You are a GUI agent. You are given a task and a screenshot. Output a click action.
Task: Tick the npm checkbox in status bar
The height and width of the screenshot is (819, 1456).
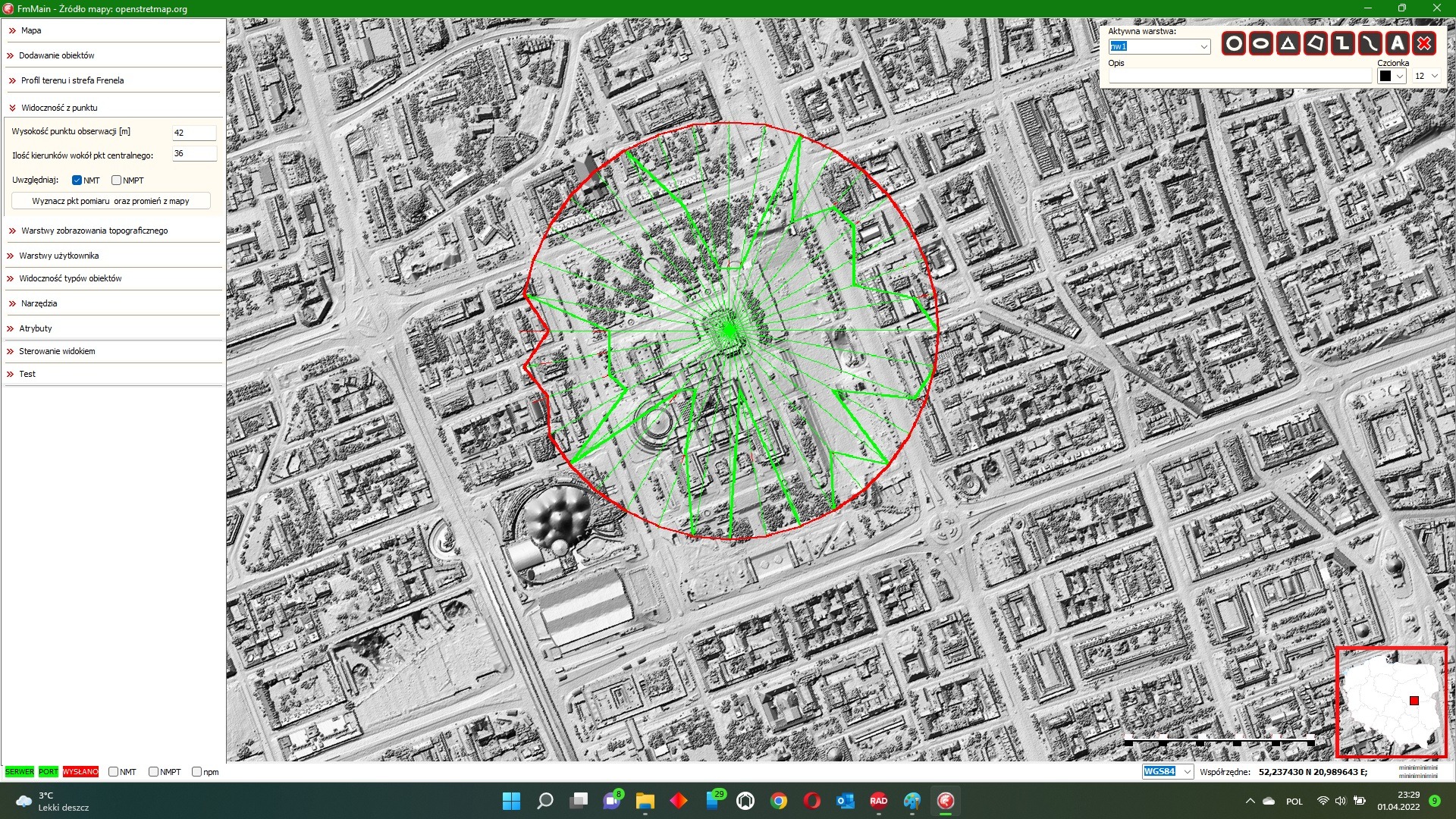coord(196,772)
